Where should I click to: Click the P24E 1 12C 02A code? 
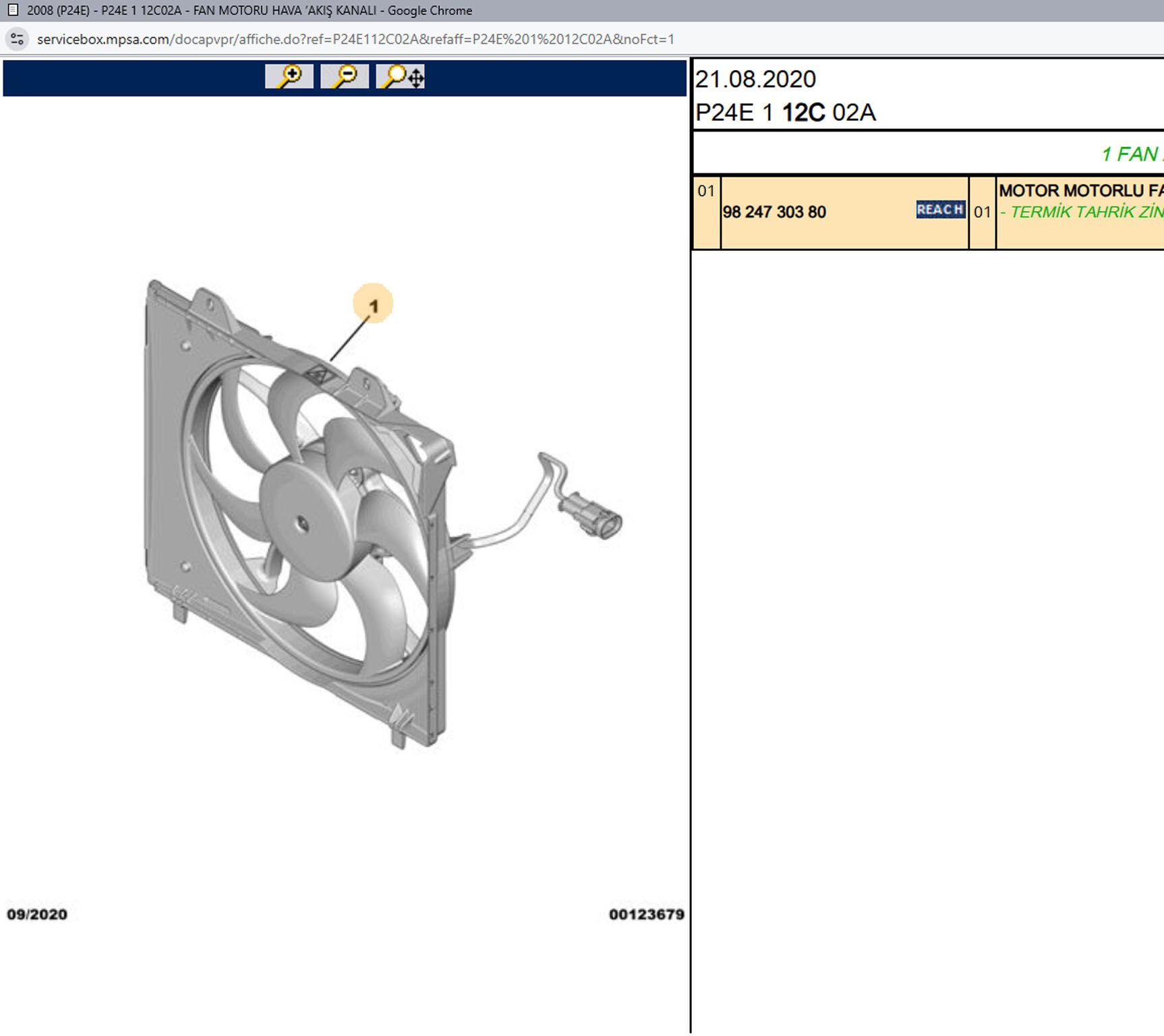[x=786, y=113]
